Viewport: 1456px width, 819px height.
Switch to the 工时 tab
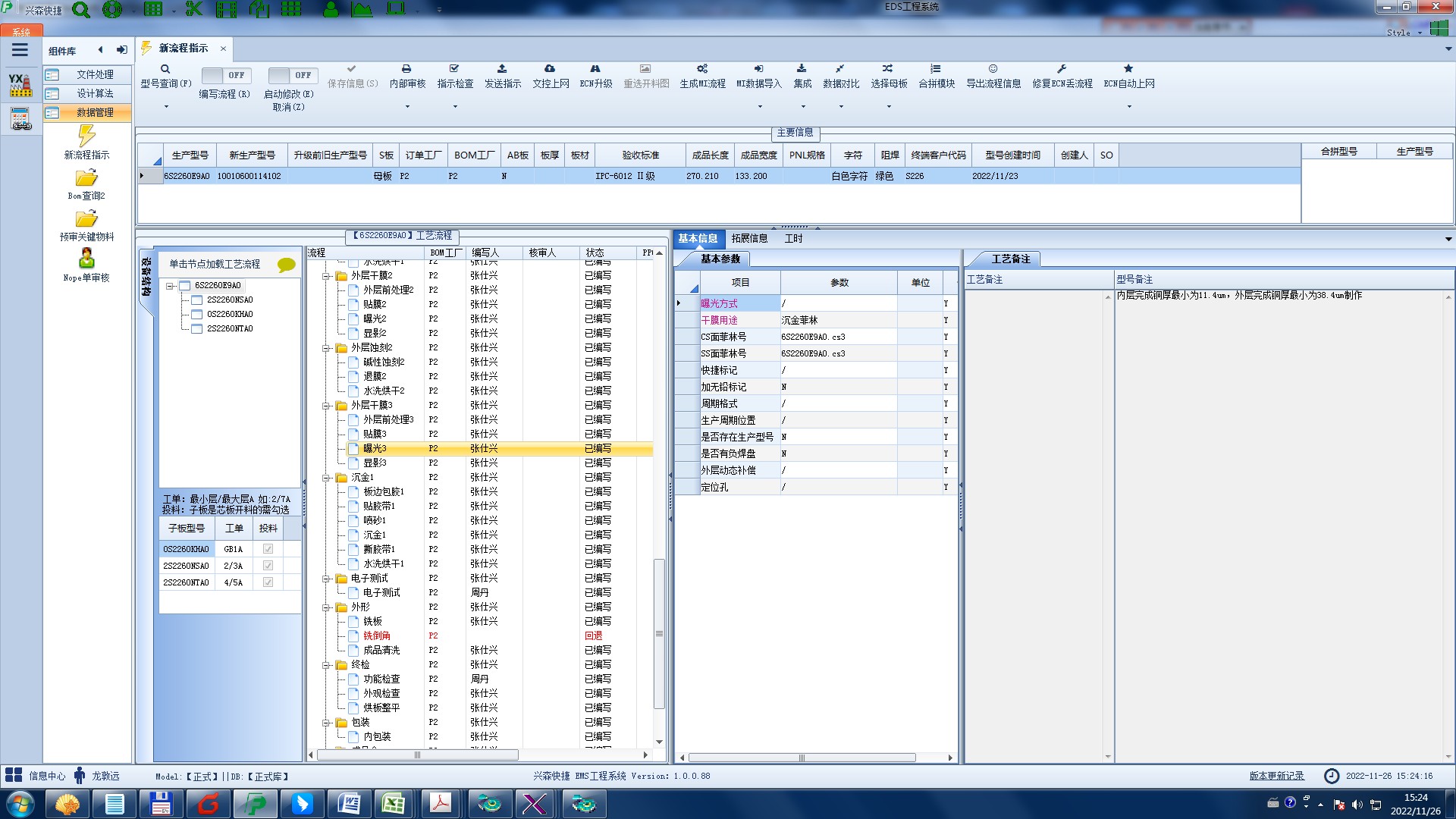(793, 238)
